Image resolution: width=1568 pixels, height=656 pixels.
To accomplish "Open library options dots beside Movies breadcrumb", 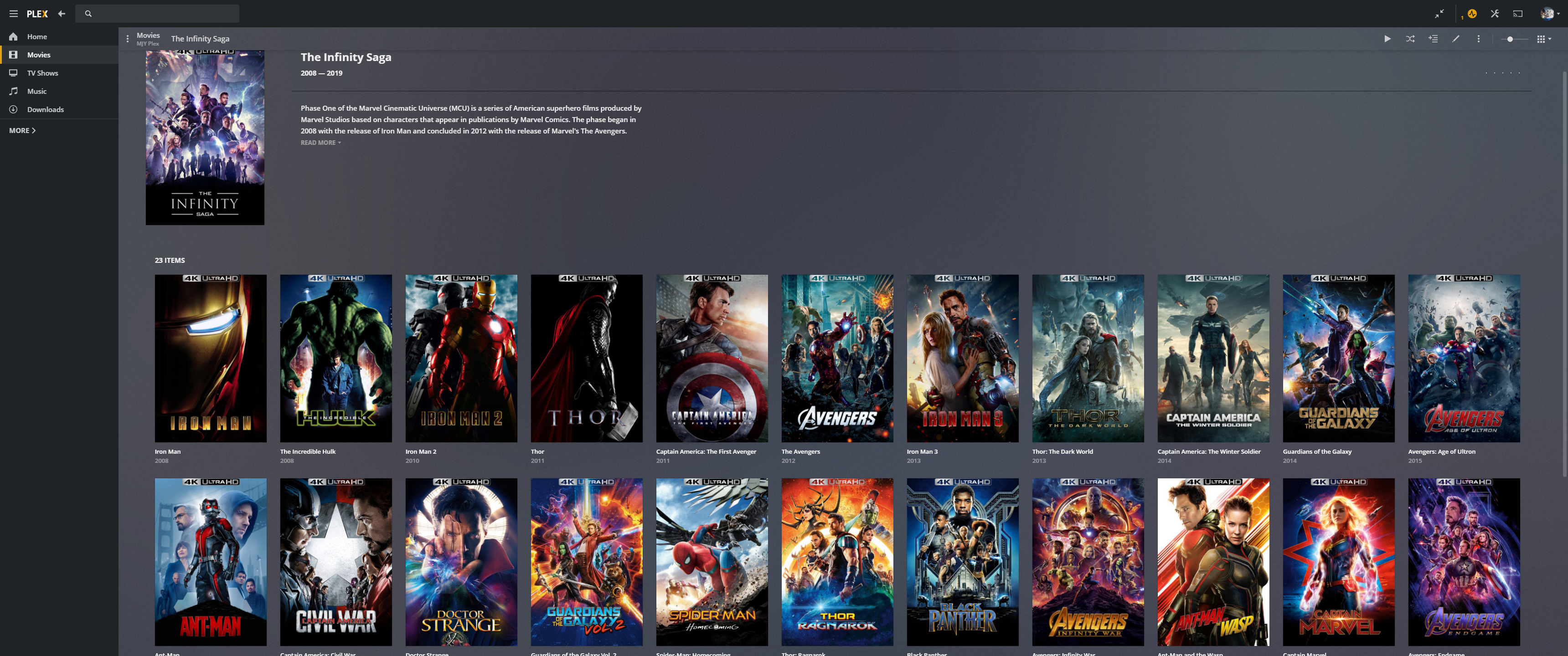I will pyautogui.click(x=127, y=39).
